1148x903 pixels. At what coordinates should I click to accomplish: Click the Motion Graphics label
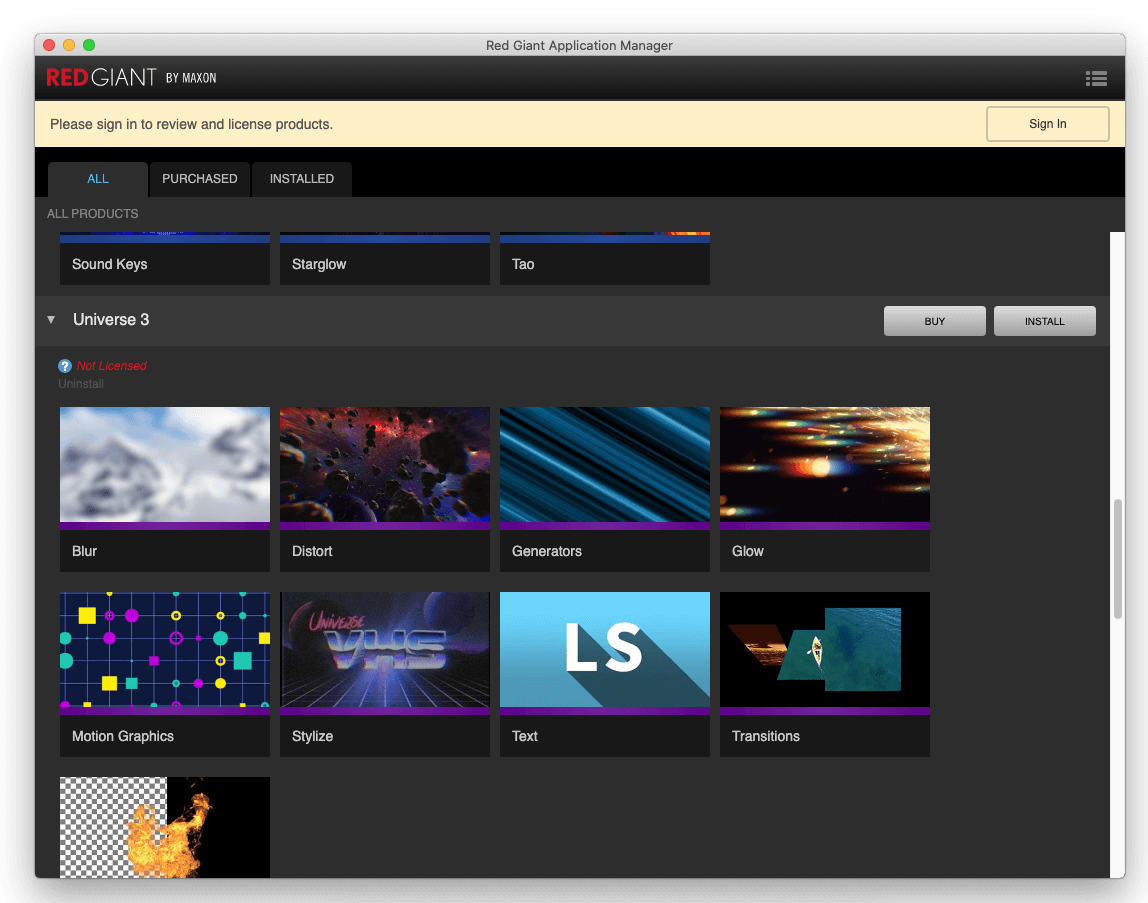pos(123,736)
